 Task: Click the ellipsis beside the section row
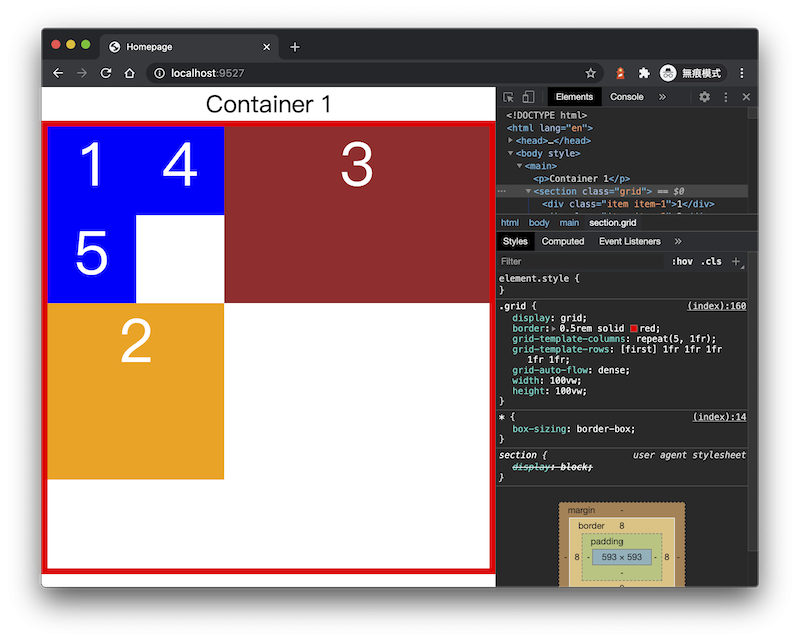[x=502, y=191]
